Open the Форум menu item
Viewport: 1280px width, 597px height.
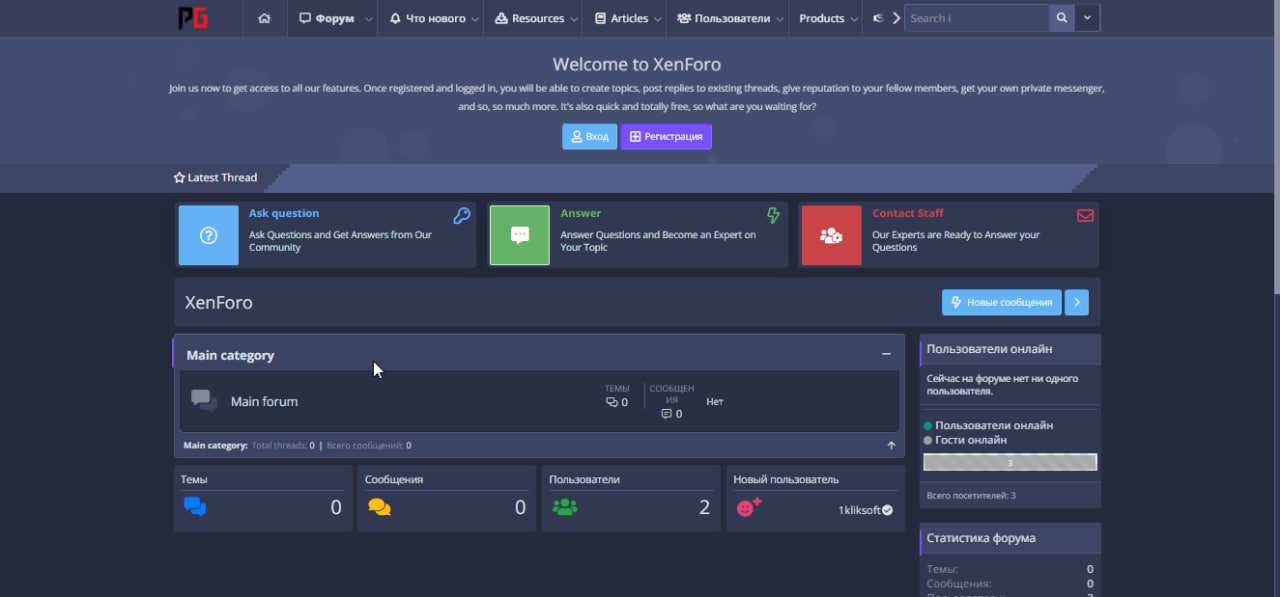point(327,18)
